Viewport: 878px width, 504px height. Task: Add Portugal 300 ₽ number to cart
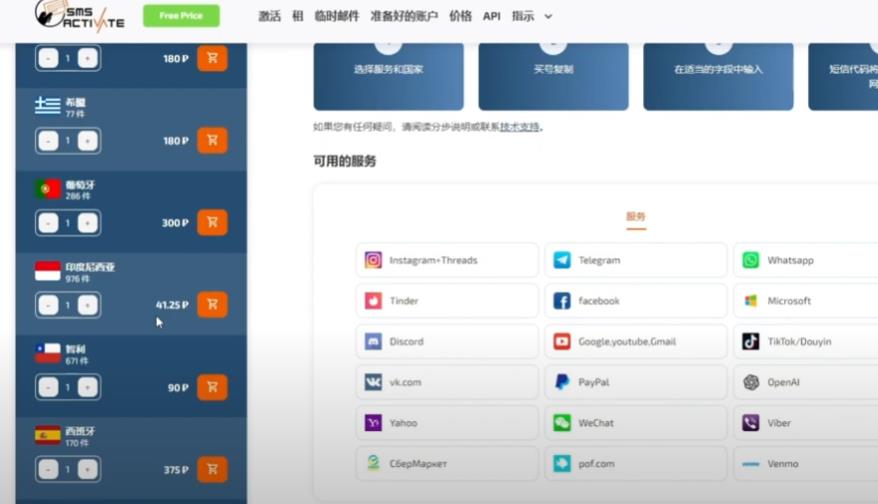click(x=212, y=222)
